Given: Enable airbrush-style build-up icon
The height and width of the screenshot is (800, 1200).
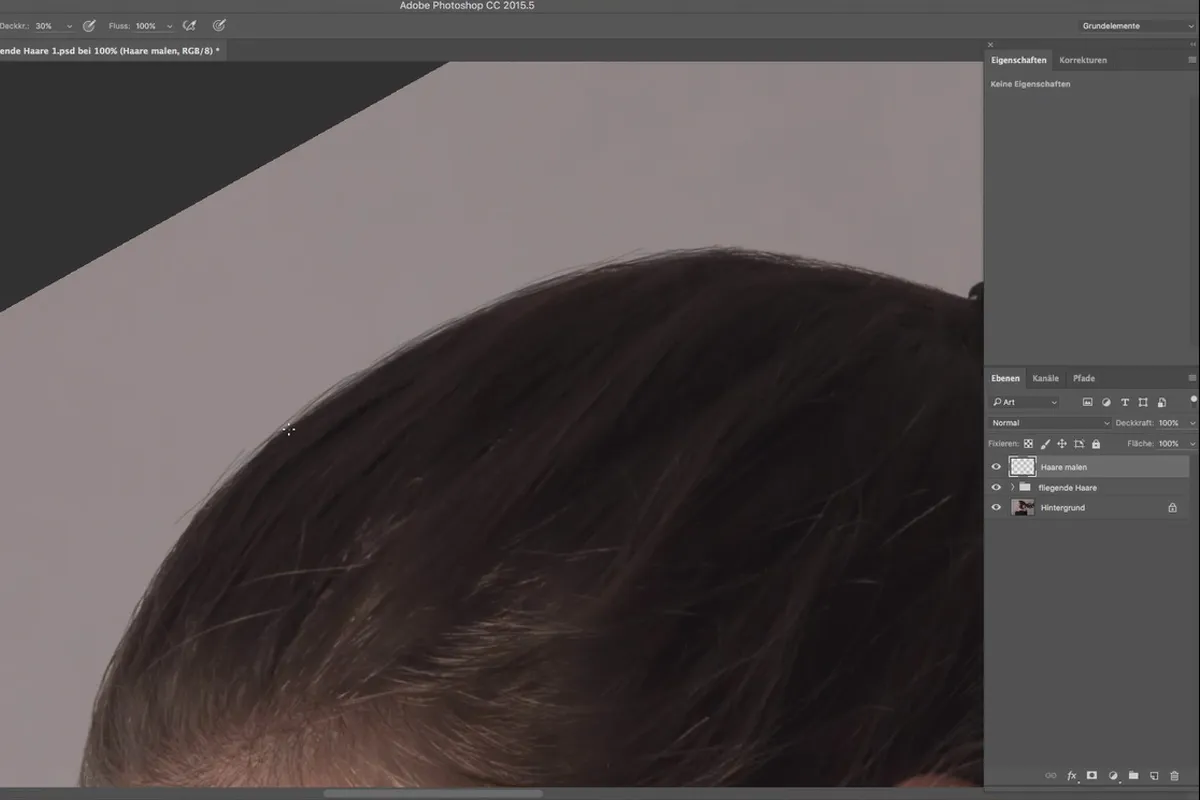Looking at the screenshot, I should tap(189, 26).
